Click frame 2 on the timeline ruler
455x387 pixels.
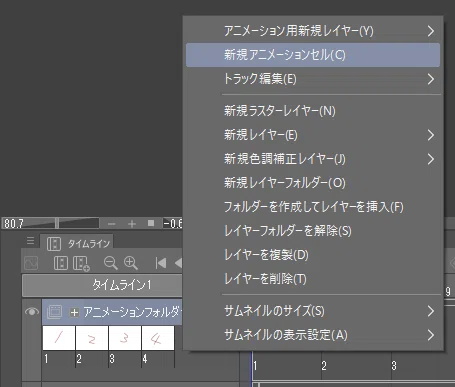pos(324,366)
